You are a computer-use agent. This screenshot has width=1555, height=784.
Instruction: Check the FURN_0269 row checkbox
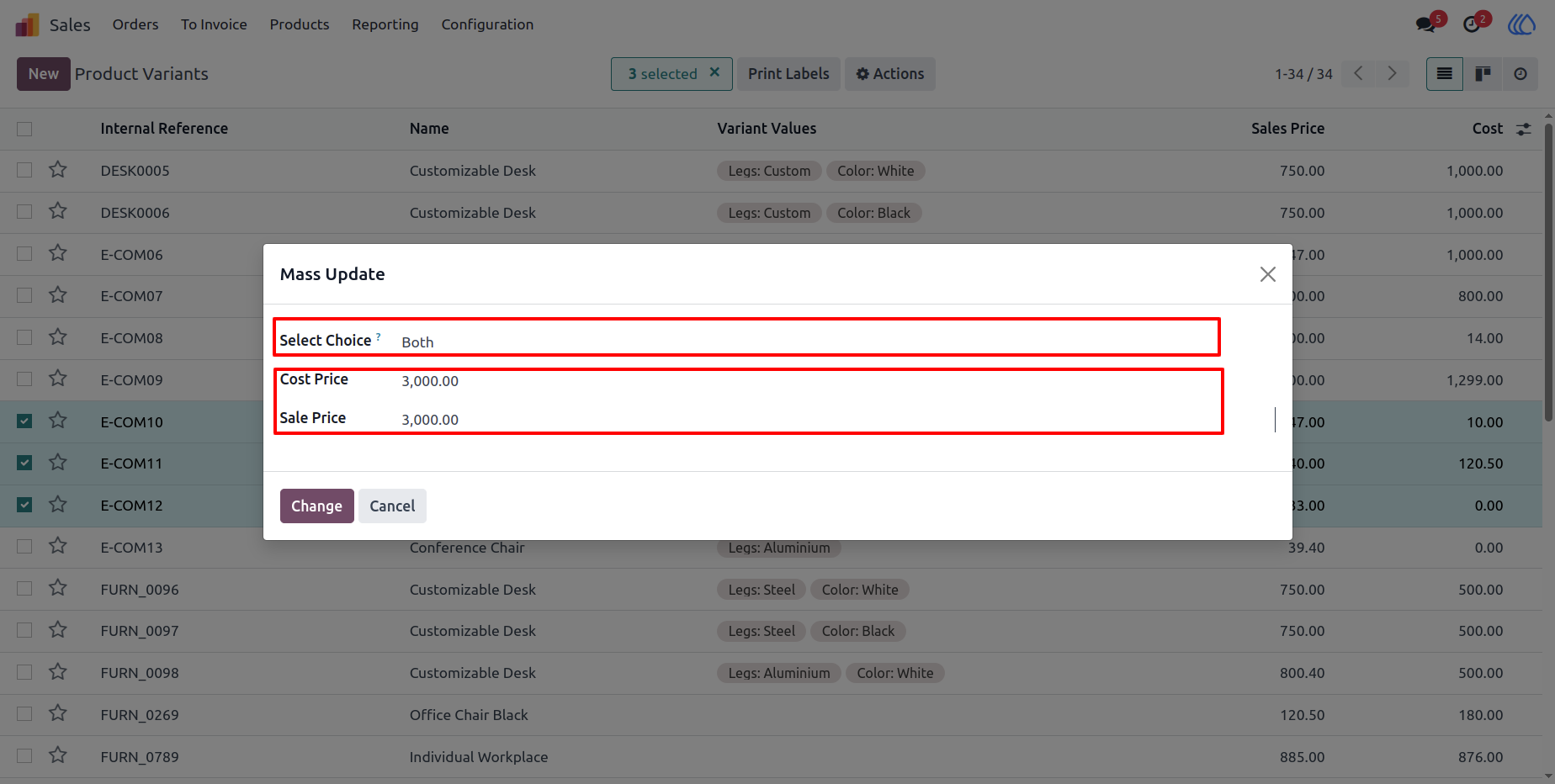[x=24, y=713]
